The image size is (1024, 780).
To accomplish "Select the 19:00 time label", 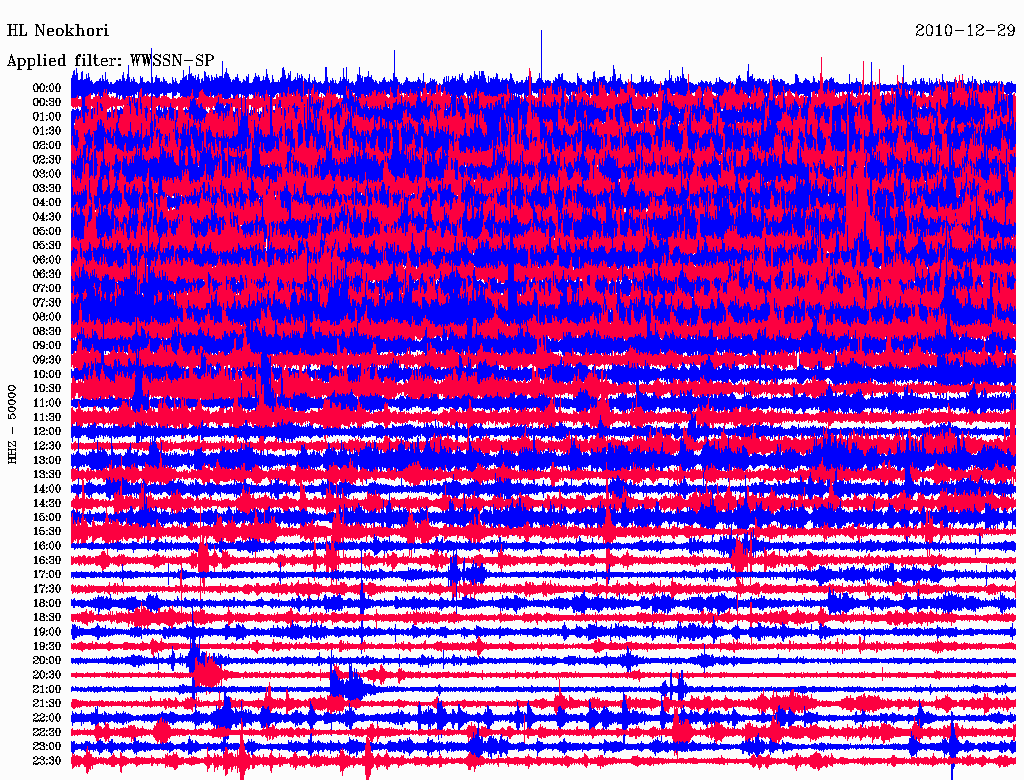I will [47, 632].
